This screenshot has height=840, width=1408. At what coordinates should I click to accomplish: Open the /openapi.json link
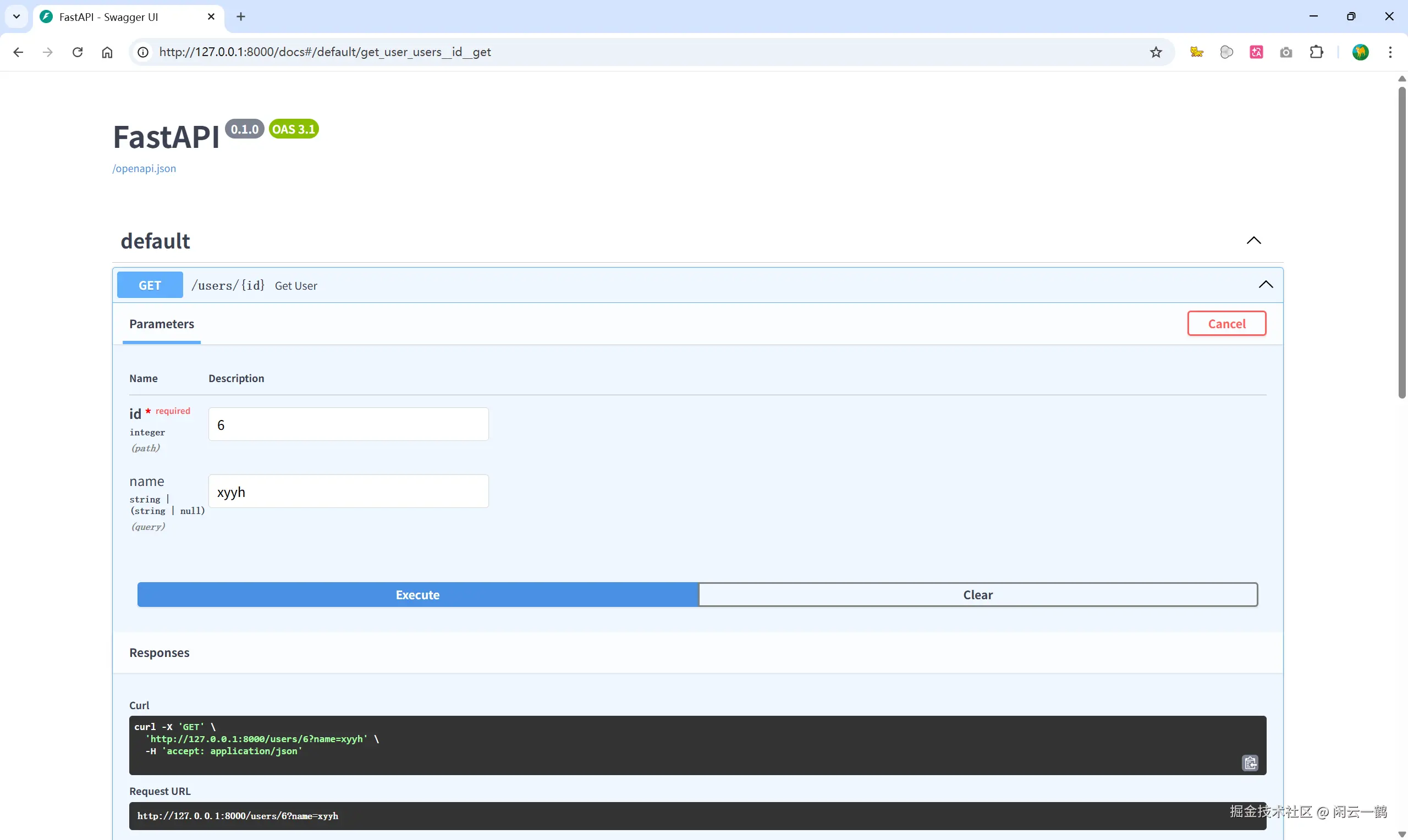tap(144, 169)
